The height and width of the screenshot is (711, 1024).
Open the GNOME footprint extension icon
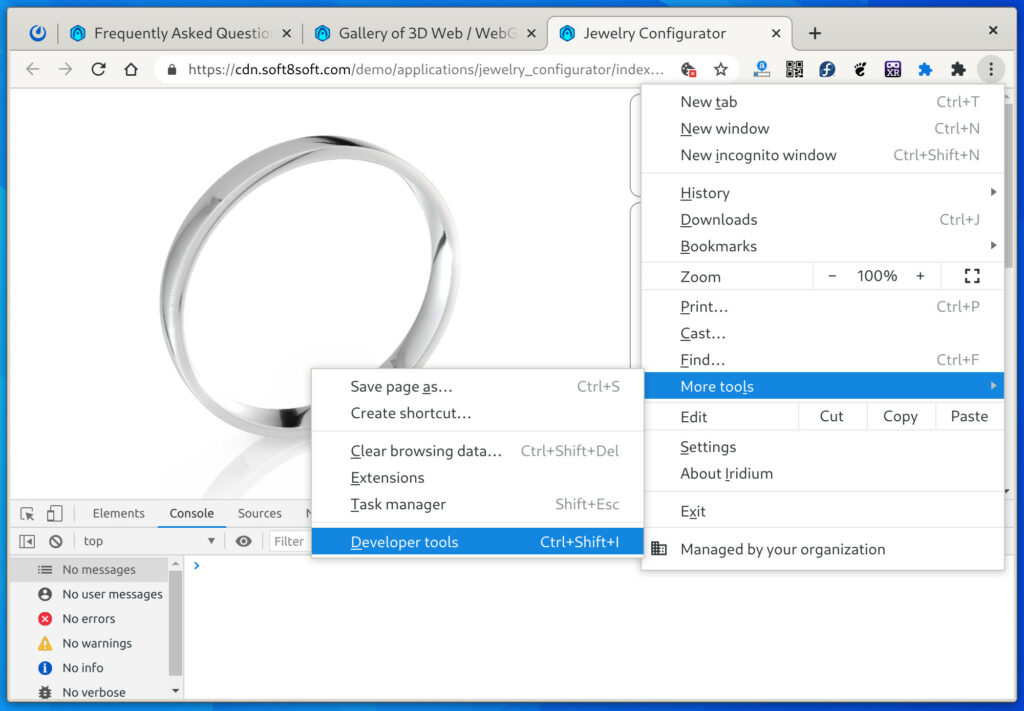tap(860, 69)
